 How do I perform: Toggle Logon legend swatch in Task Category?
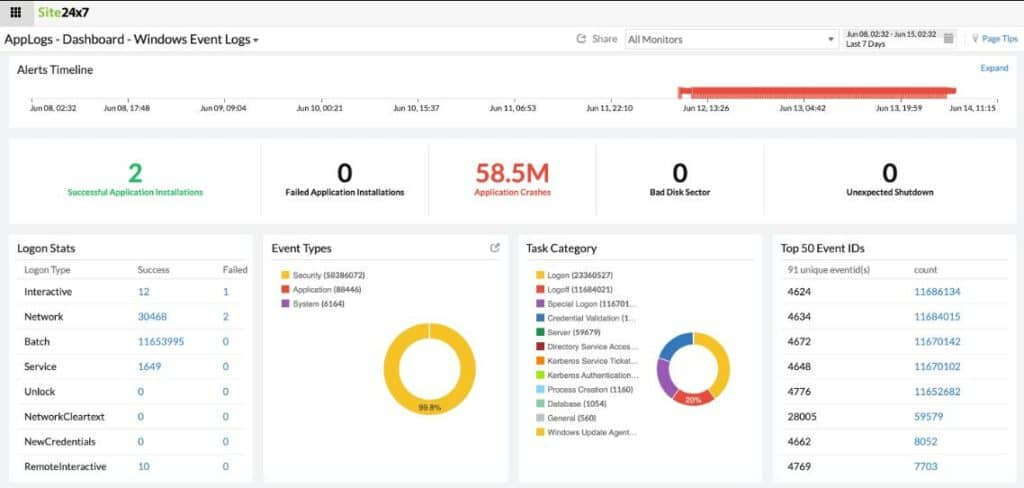point(539,275)
